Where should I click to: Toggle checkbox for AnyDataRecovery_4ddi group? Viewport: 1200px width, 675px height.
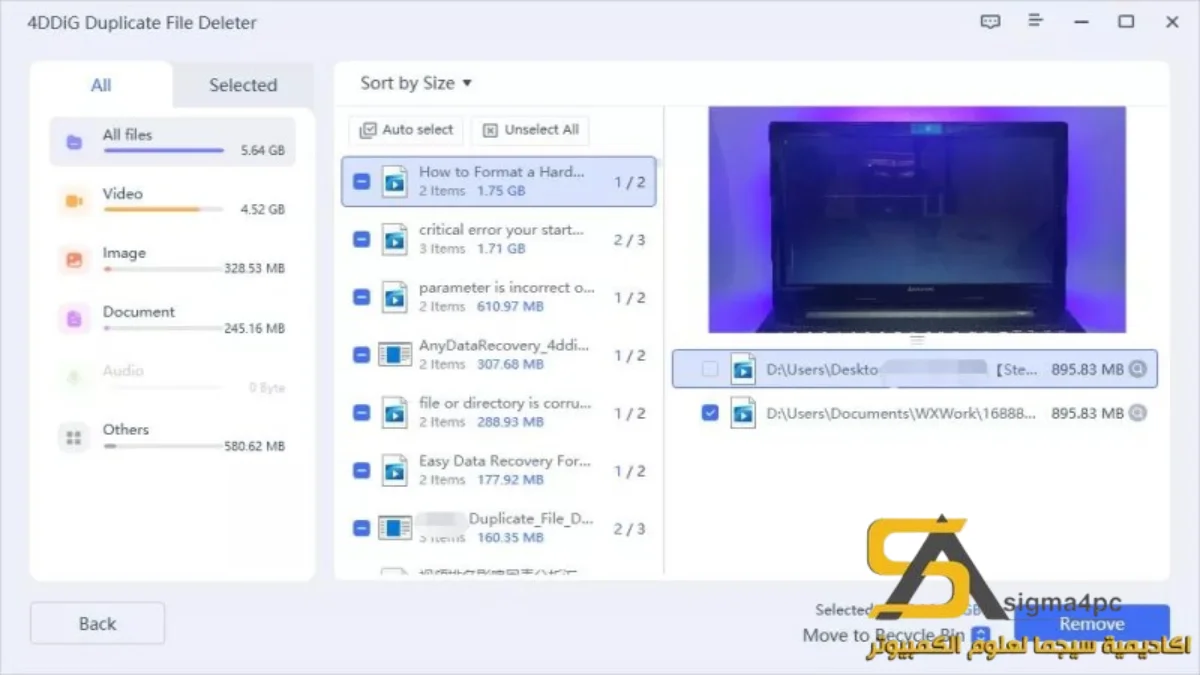pyautogui.click(x=362, y=355)
